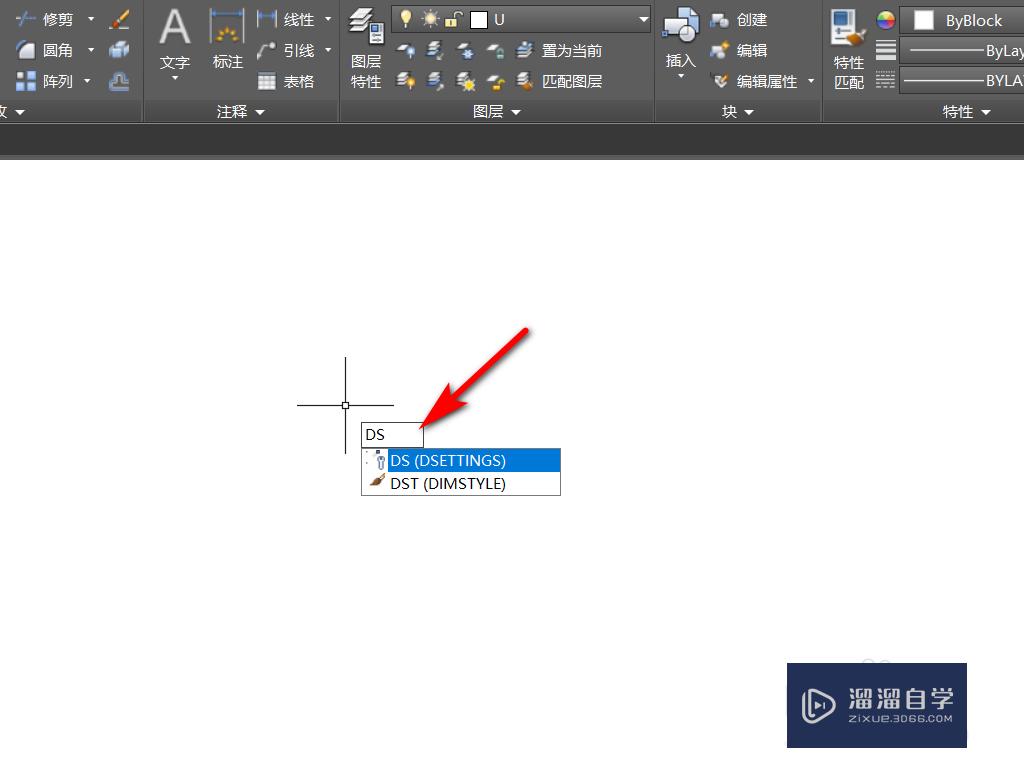Expand the 特性 panel title
Image resolution: width=1024 pixels, height=768 pixels.
(x=967, y=112)
